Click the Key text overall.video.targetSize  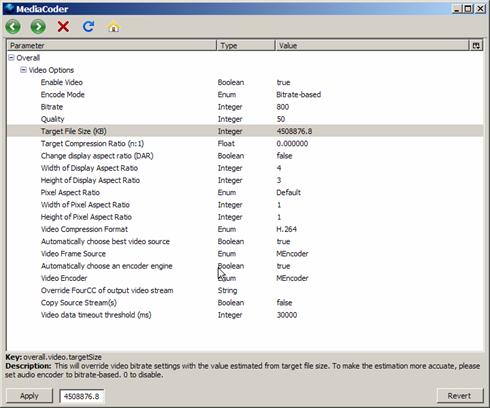coord(62,357)
